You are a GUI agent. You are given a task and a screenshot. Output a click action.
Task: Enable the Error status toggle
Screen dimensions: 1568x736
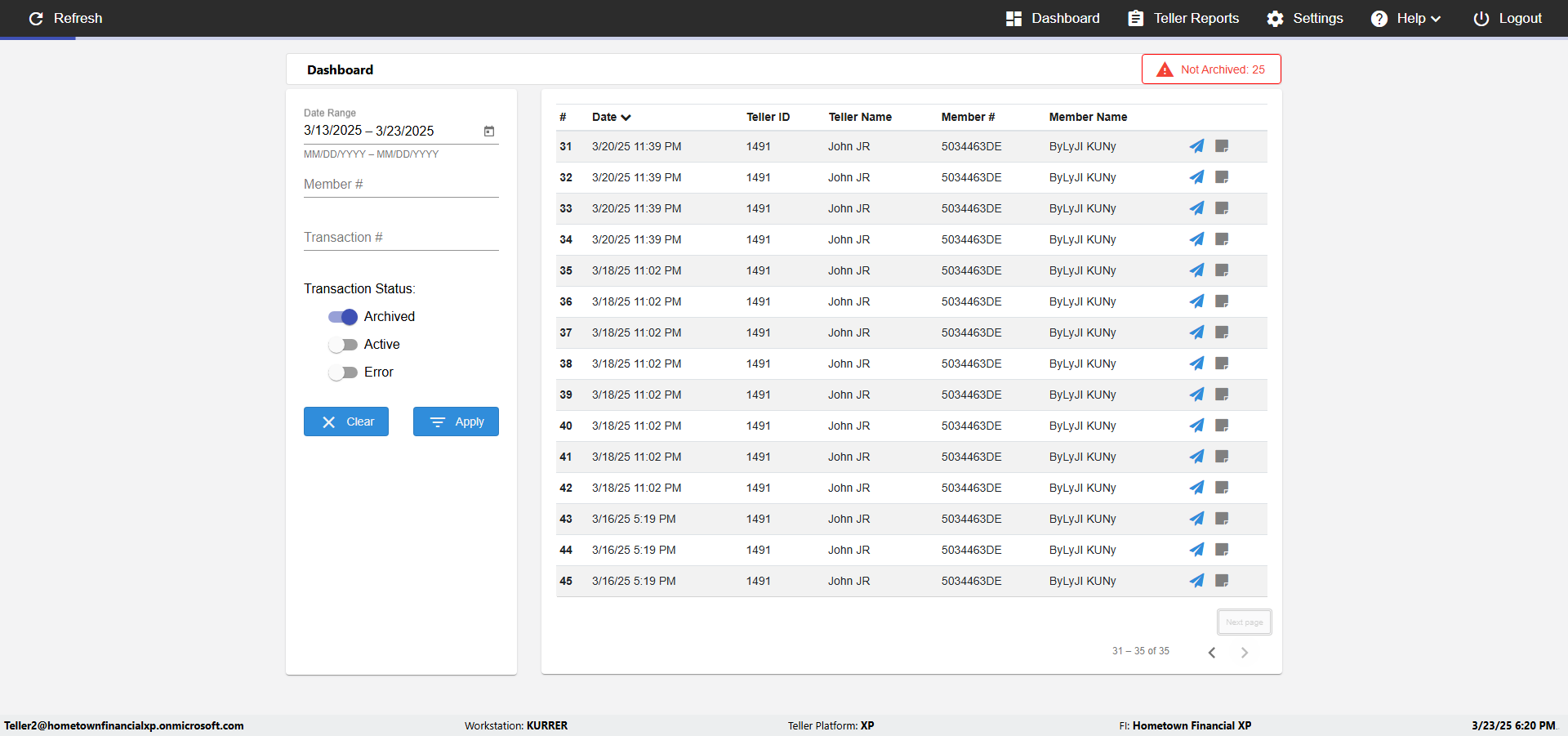(343, 372)
